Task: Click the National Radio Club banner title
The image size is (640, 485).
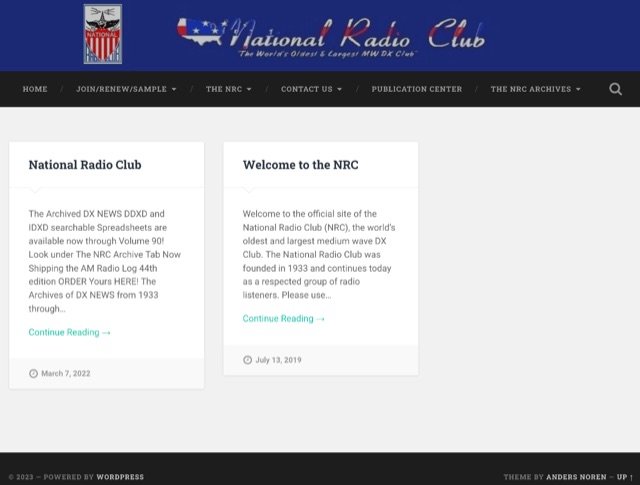Action: 331,38
